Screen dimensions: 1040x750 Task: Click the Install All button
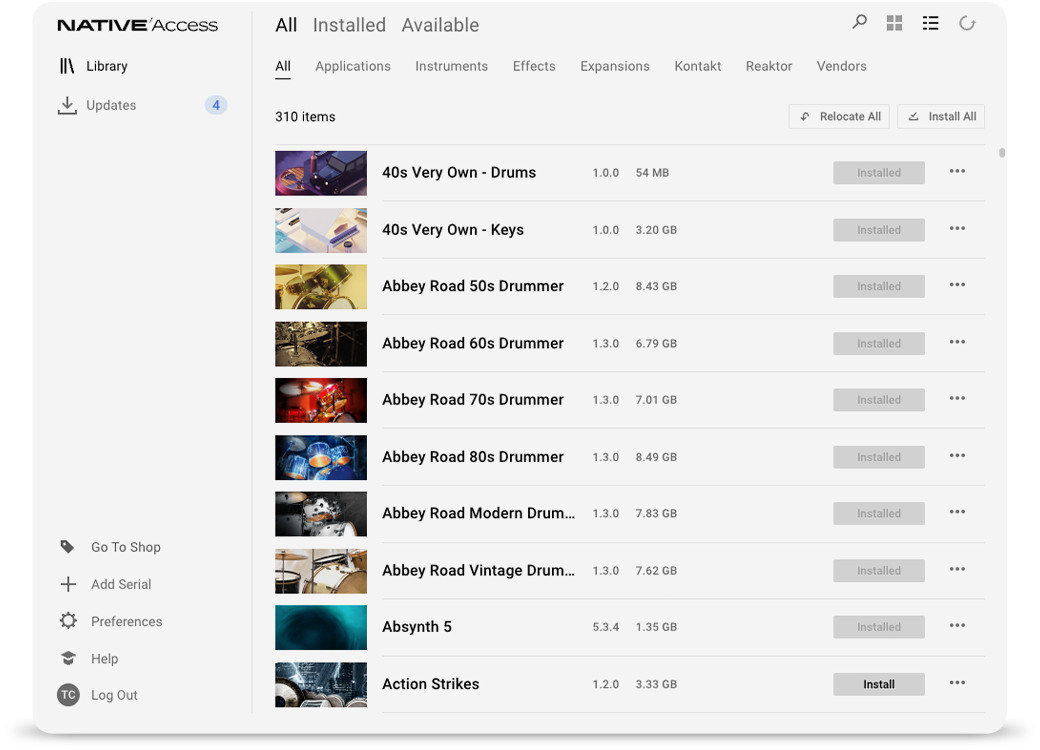pos(941,116)
